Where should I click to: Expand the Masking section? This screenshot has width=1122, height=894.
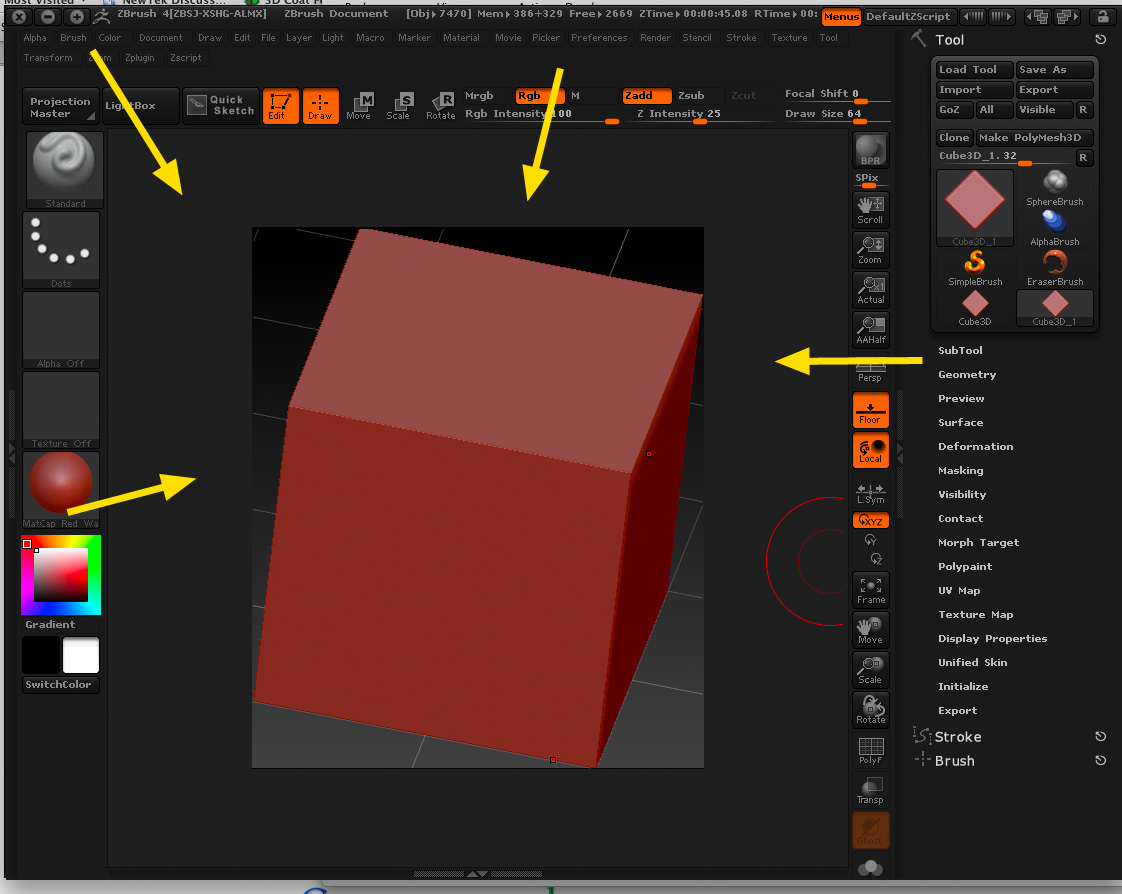960,470
